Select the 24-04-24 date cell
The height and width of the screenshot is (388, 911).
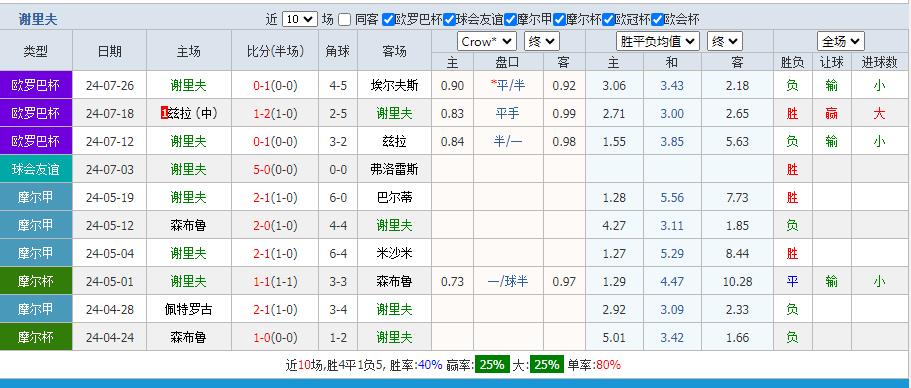point(109,337)
